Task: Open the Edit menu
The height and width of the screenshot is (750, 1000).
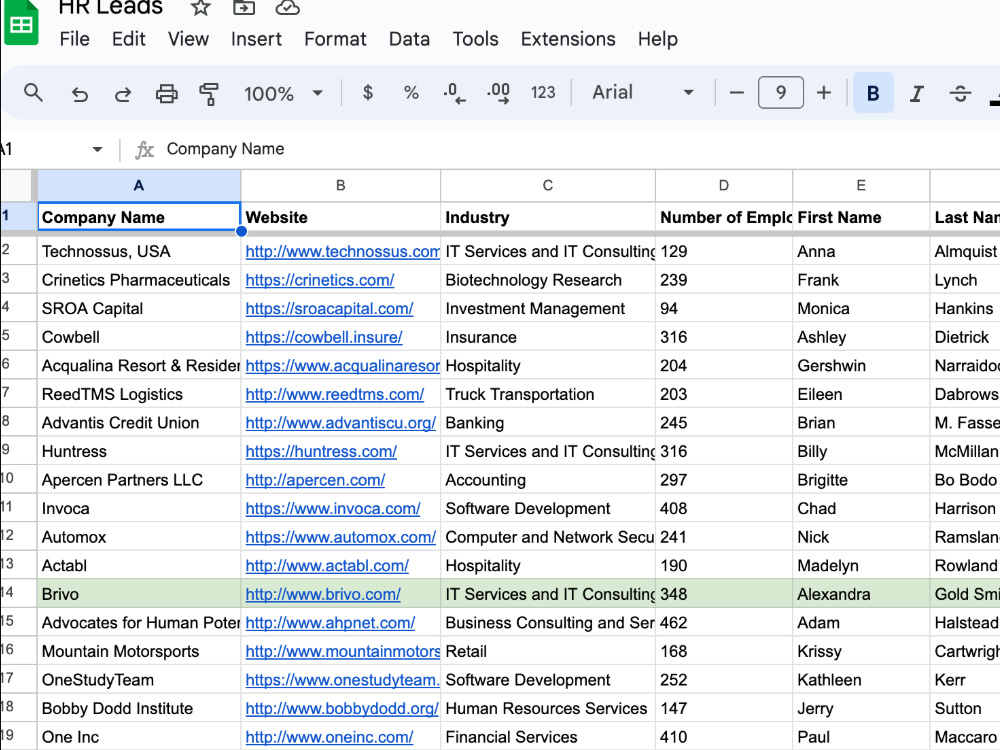Action: point(128,39)
